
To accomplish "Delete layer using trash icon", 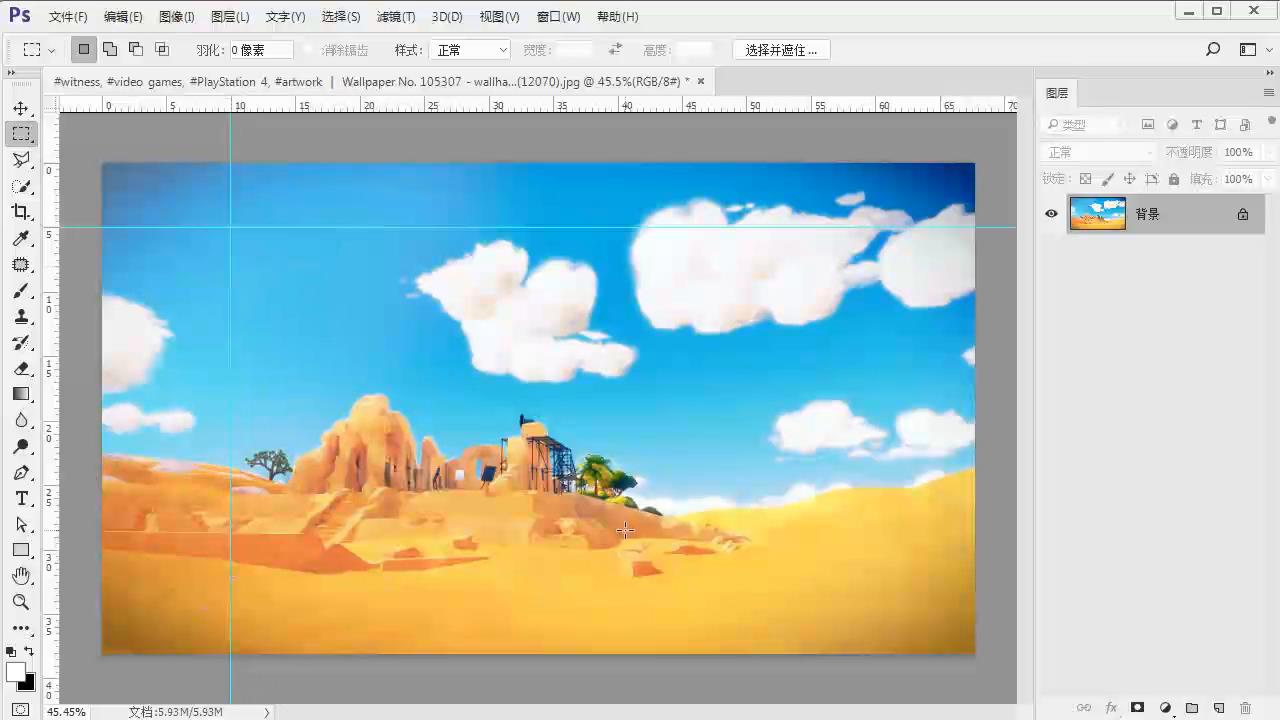I will (1245, 708).
